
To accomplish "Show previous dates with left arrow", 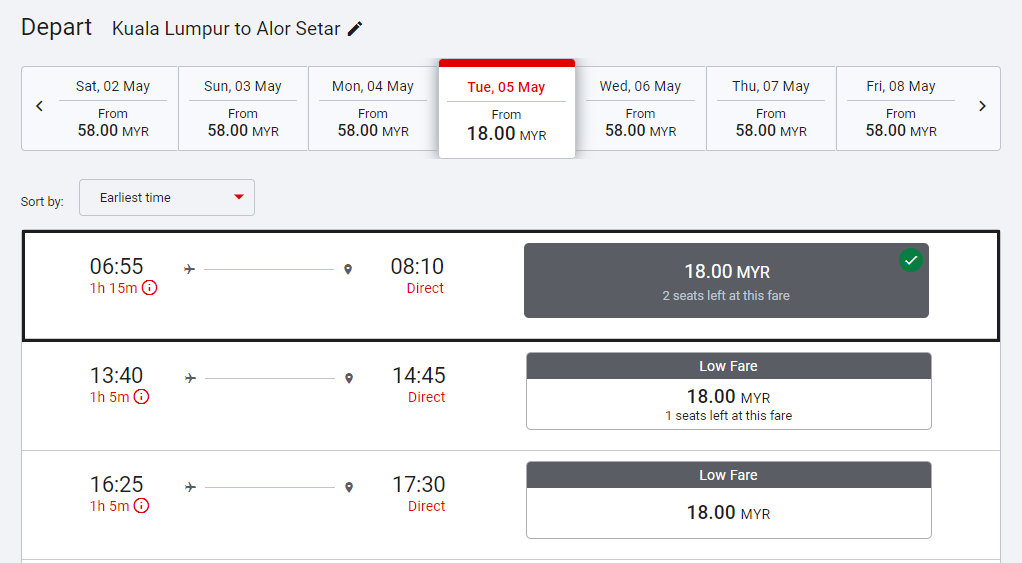I will [x=40, y=106].
